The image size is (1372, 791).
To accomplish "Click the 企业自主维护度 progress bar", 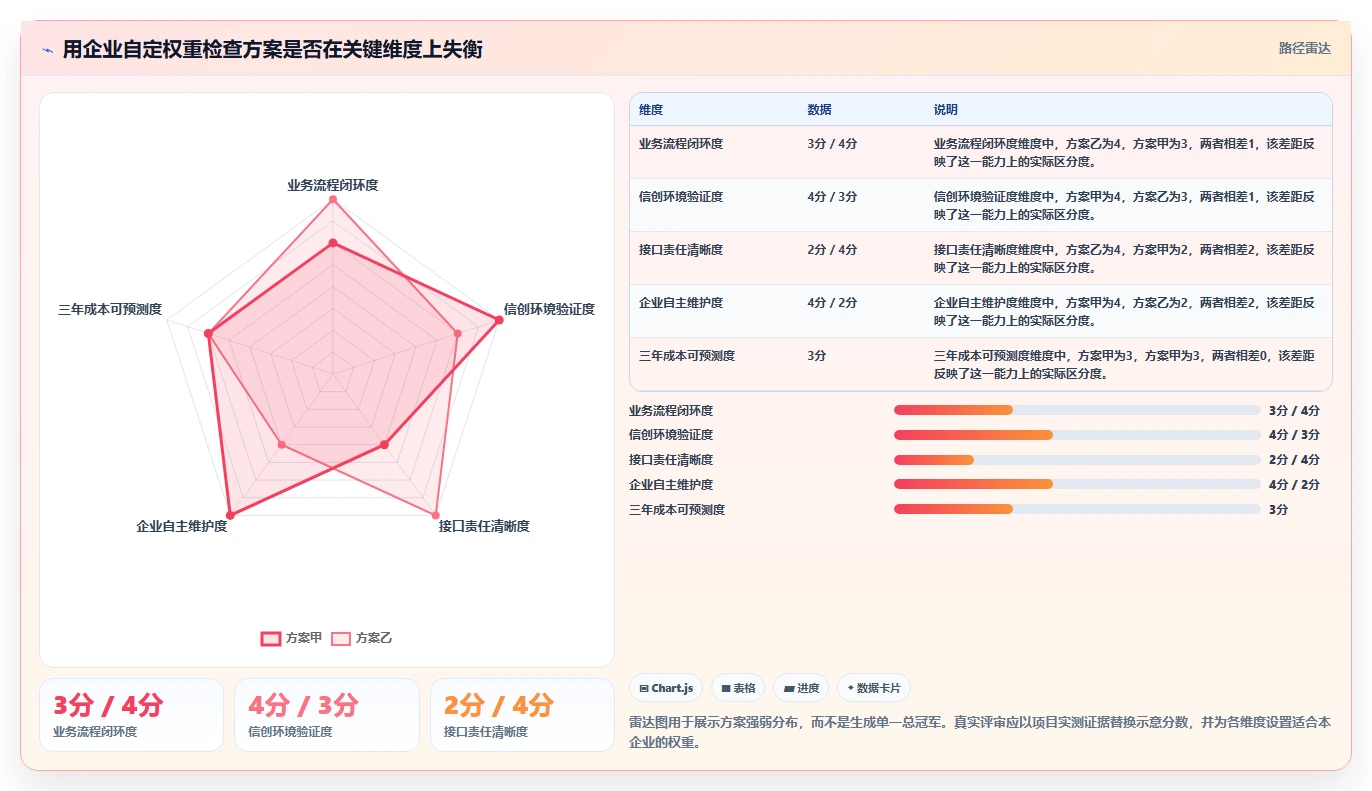I will (x=1077, y=485).
